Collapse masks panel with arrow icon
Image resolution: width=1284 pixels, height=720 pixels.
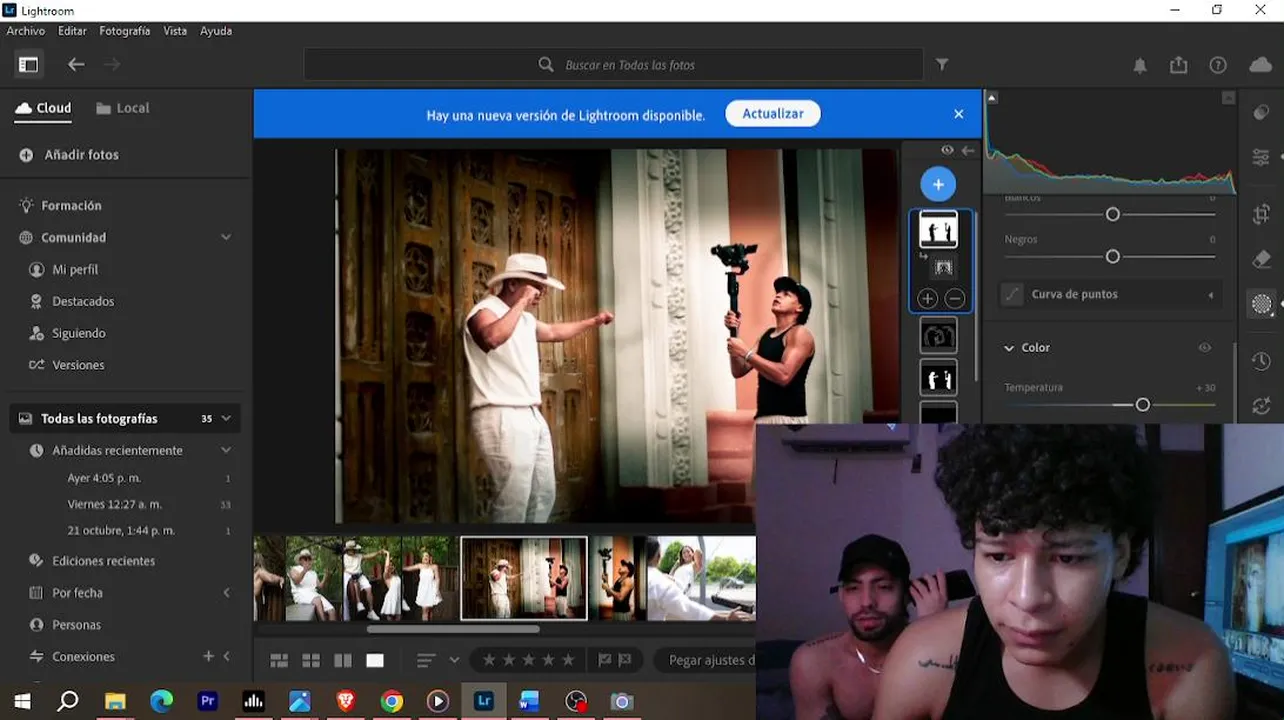pos(968,150)
